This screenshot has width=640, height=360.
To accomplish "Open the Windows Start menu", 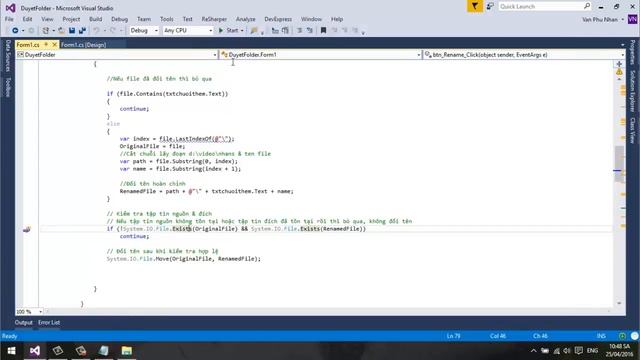I will 11,351.
